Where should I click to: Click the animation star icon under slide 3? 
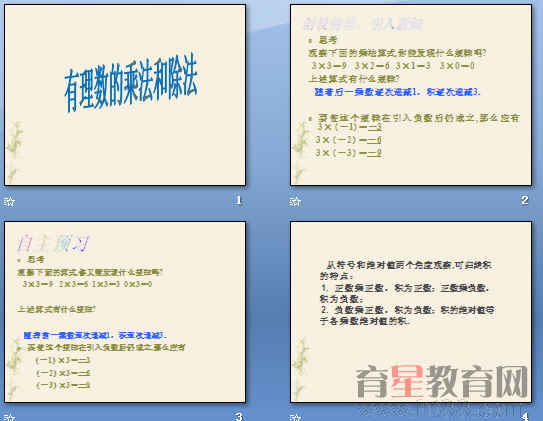(9, 417)
